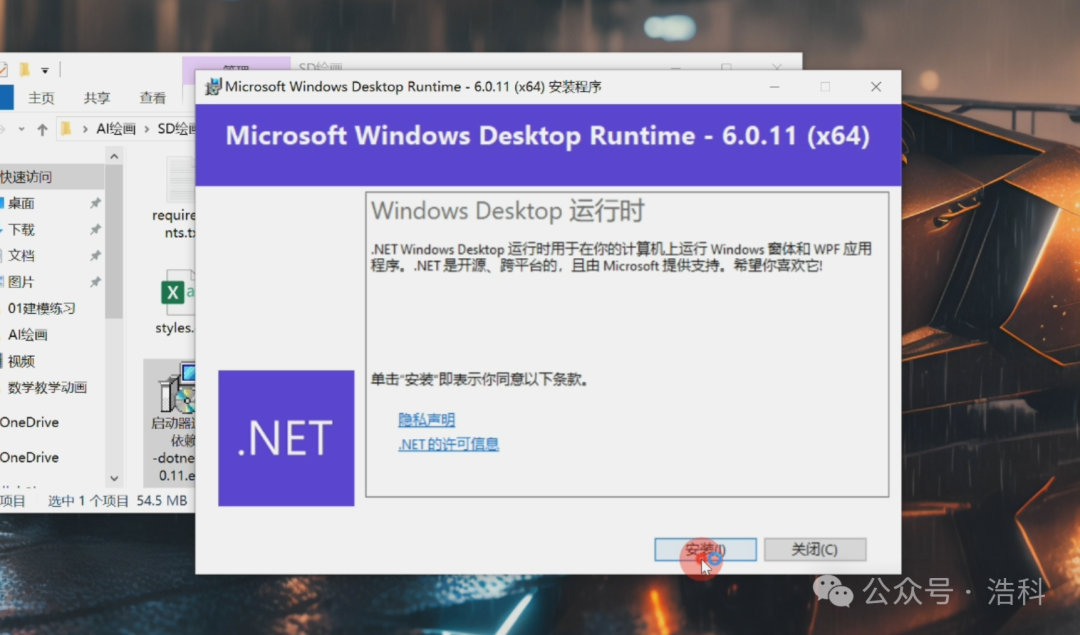Click the 关闭(C) close button
The height and width of the screenshot is (635, 1080).
pos(815,550)
